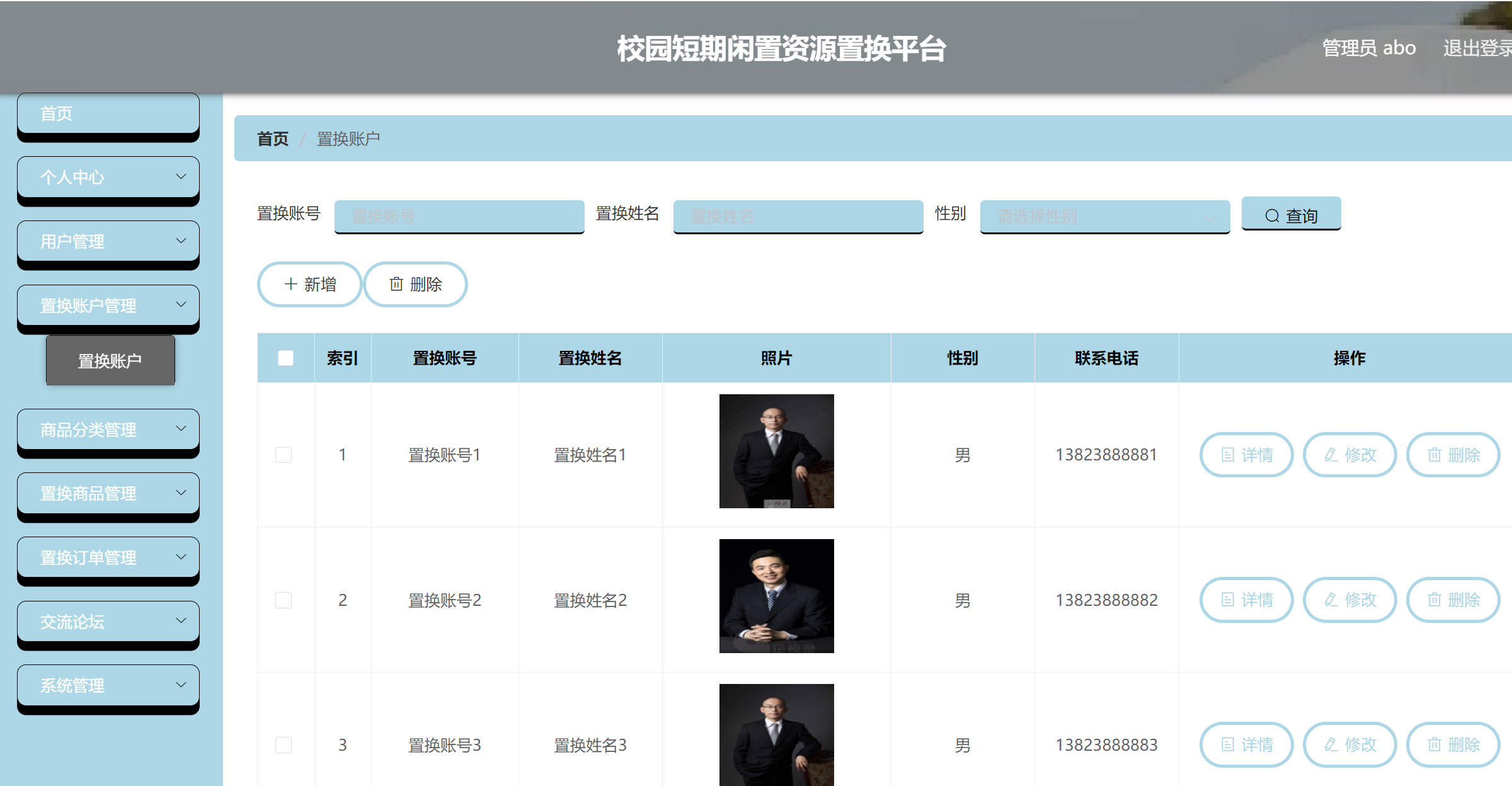Select 置换账户 in the sidebar submenu

[110, 360]
